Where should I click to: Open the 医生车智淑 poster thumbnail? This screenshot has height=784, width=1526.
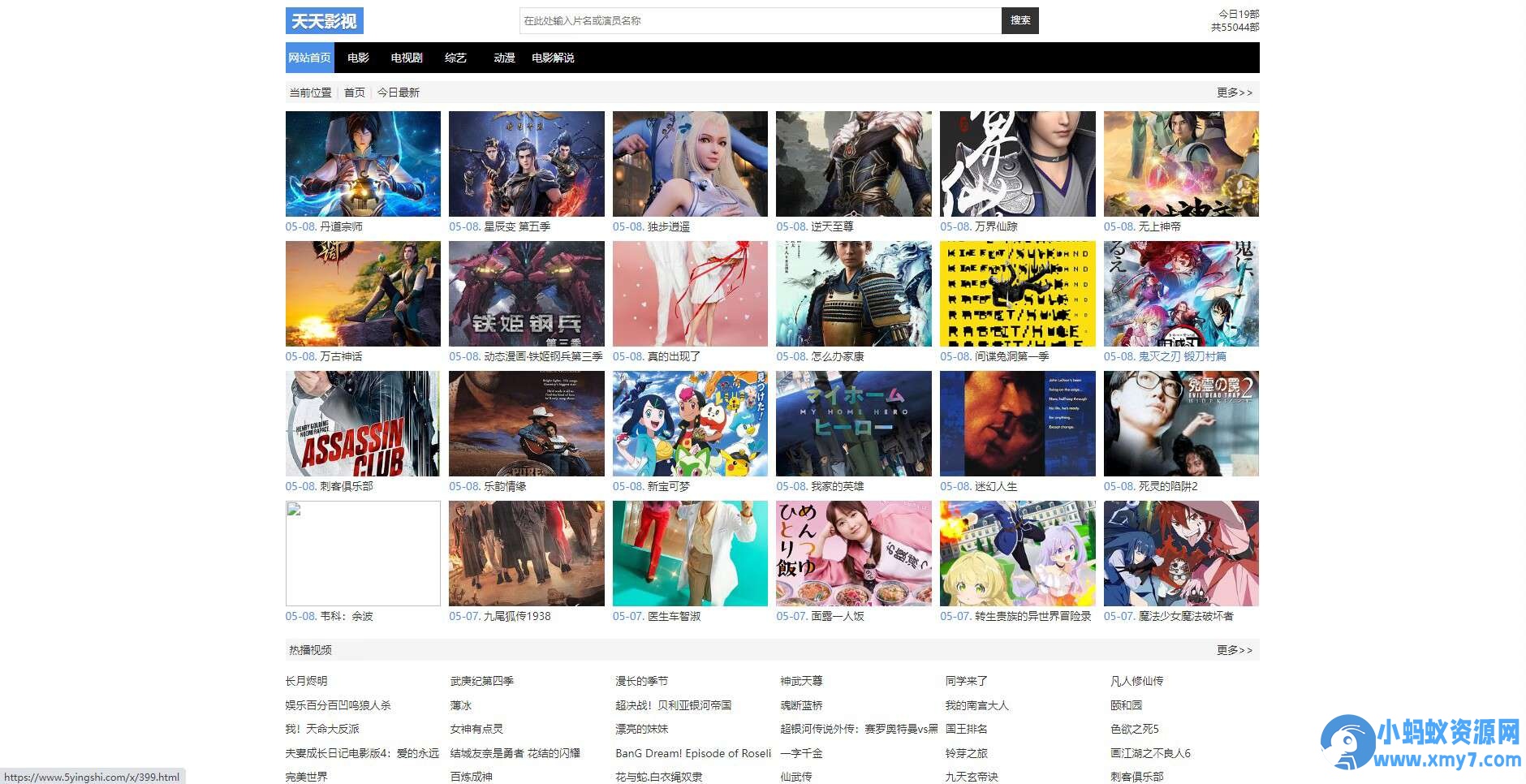tap(690, 554)
